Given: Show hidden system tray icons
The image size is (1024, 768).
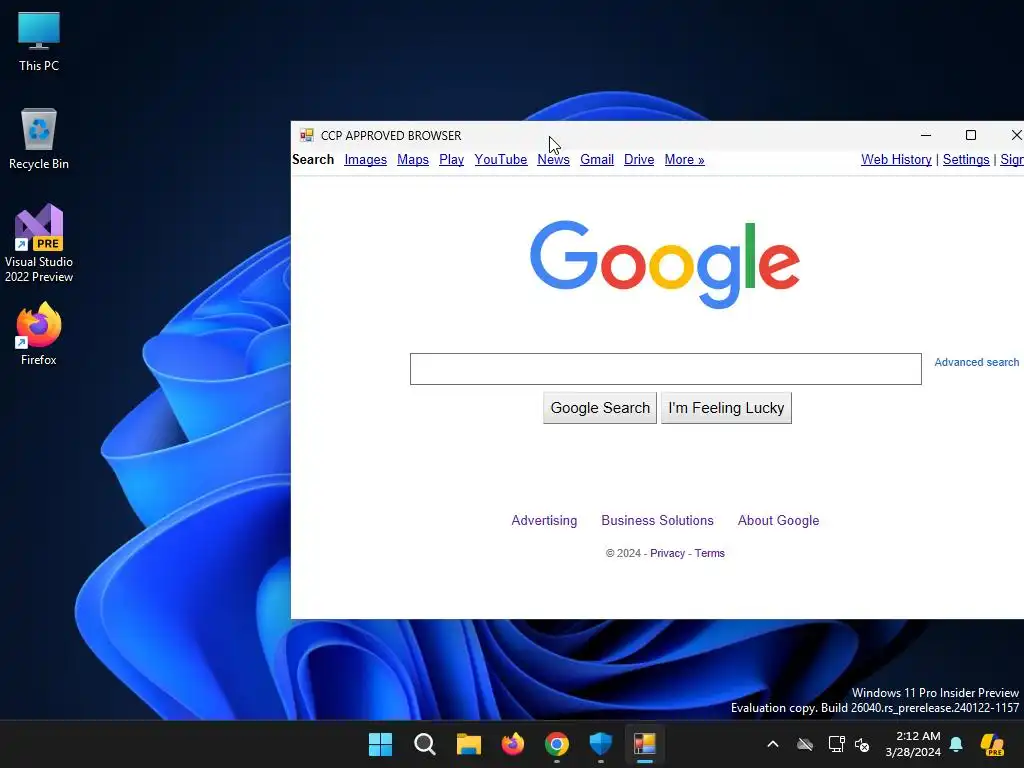Looking at the screenshot, I should pos(773,744).
